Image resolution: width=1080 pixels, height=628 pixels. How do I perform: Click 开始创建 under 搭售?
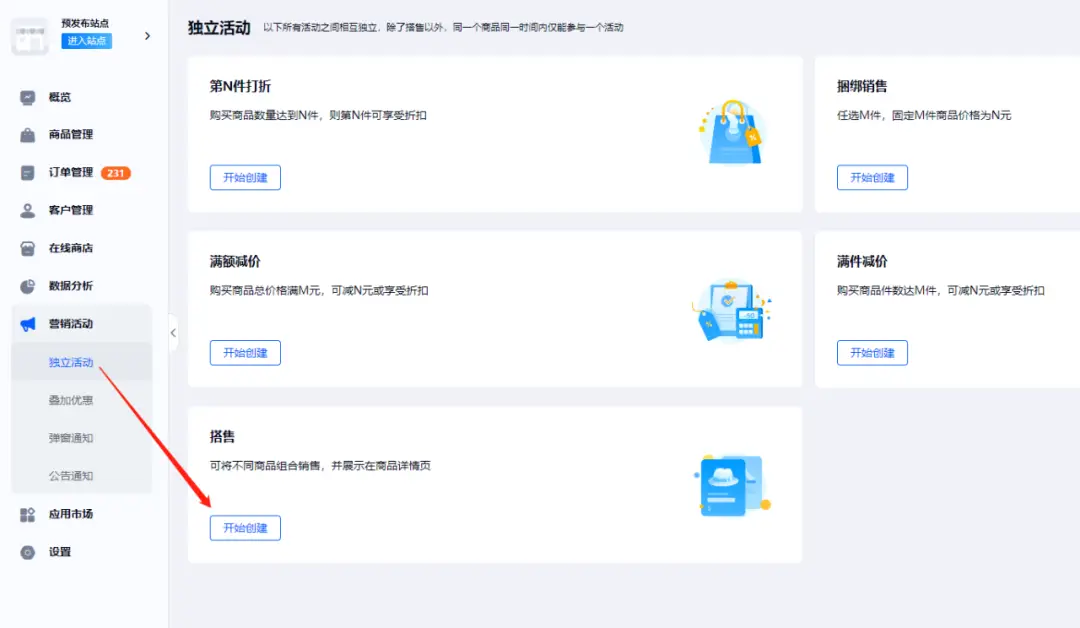coord(245,528)
